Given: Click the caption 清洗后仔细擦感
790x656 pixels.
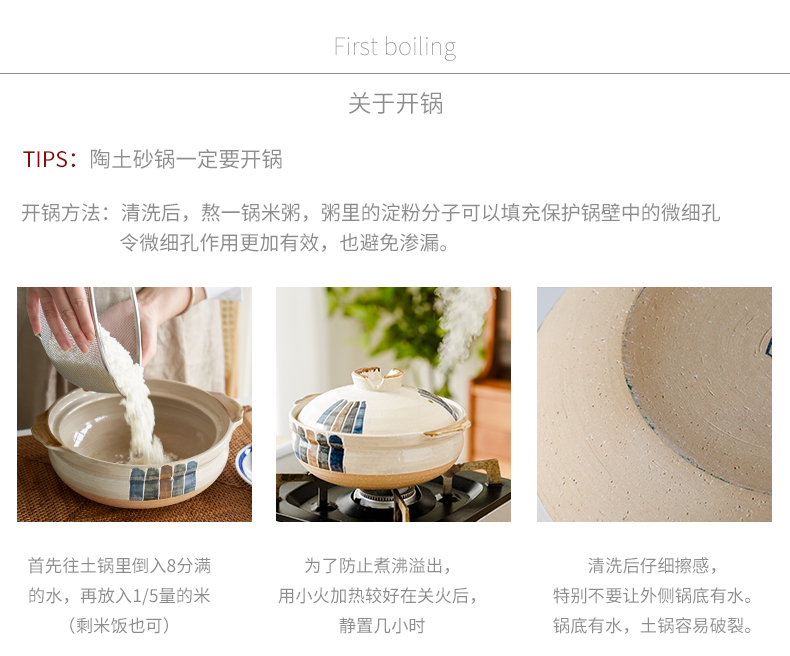Looking at the screenshot, I should click(x=653, y=566).
